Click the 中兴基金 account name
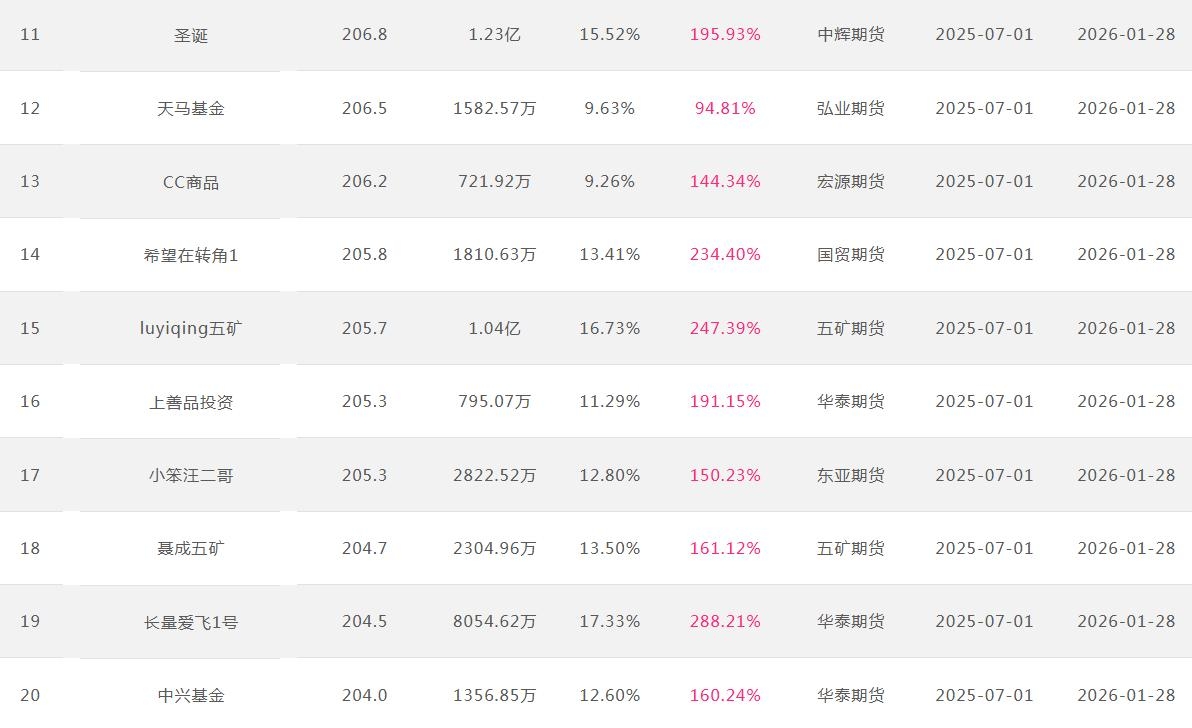The height and width of the screenshot is (728, 1192). tap(191, 695)
